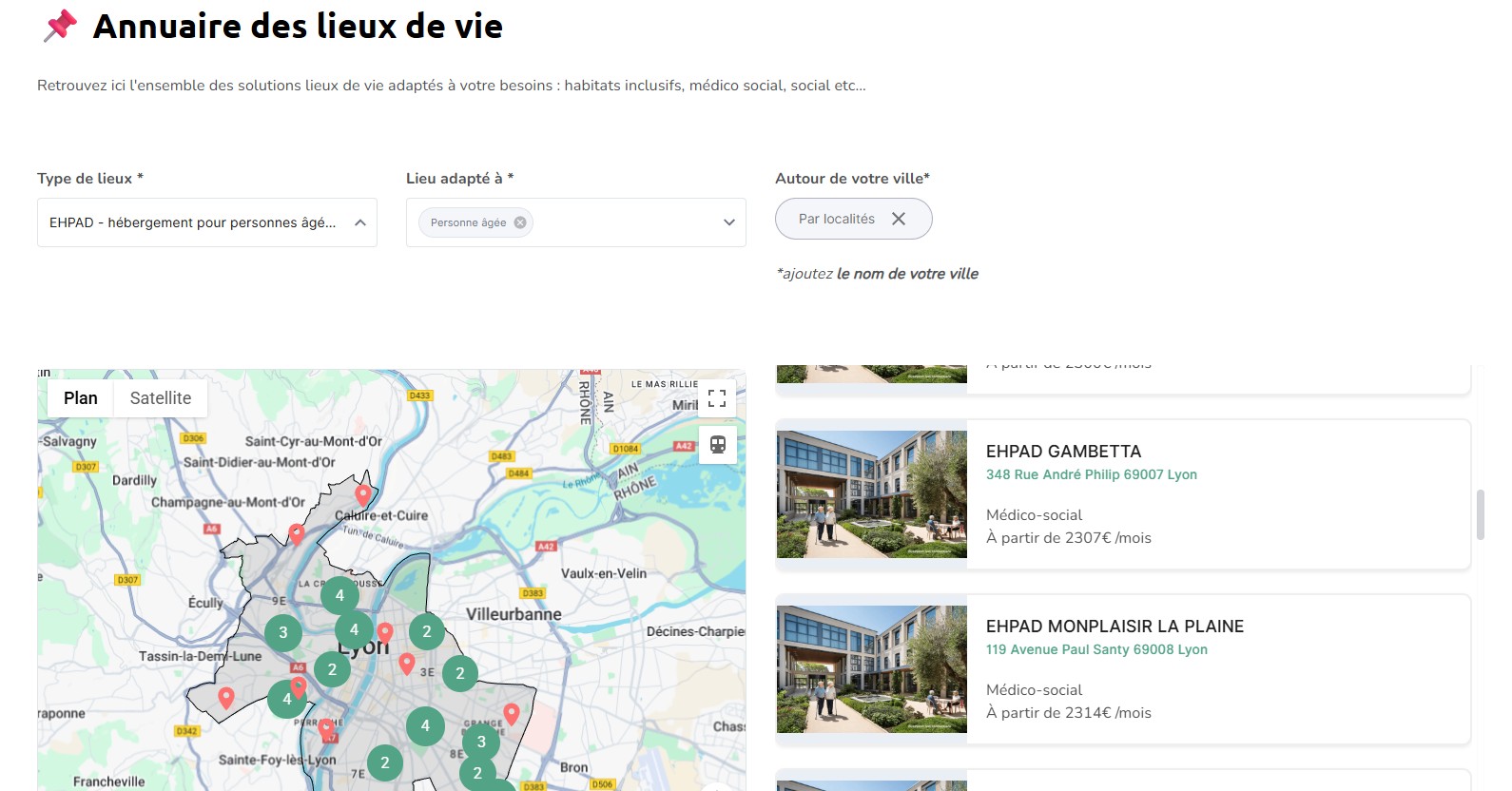Click the Vaulx-en-Velin map label
Image resolution: width=1512 pixels, height=791 pixels.
[604, 573]
